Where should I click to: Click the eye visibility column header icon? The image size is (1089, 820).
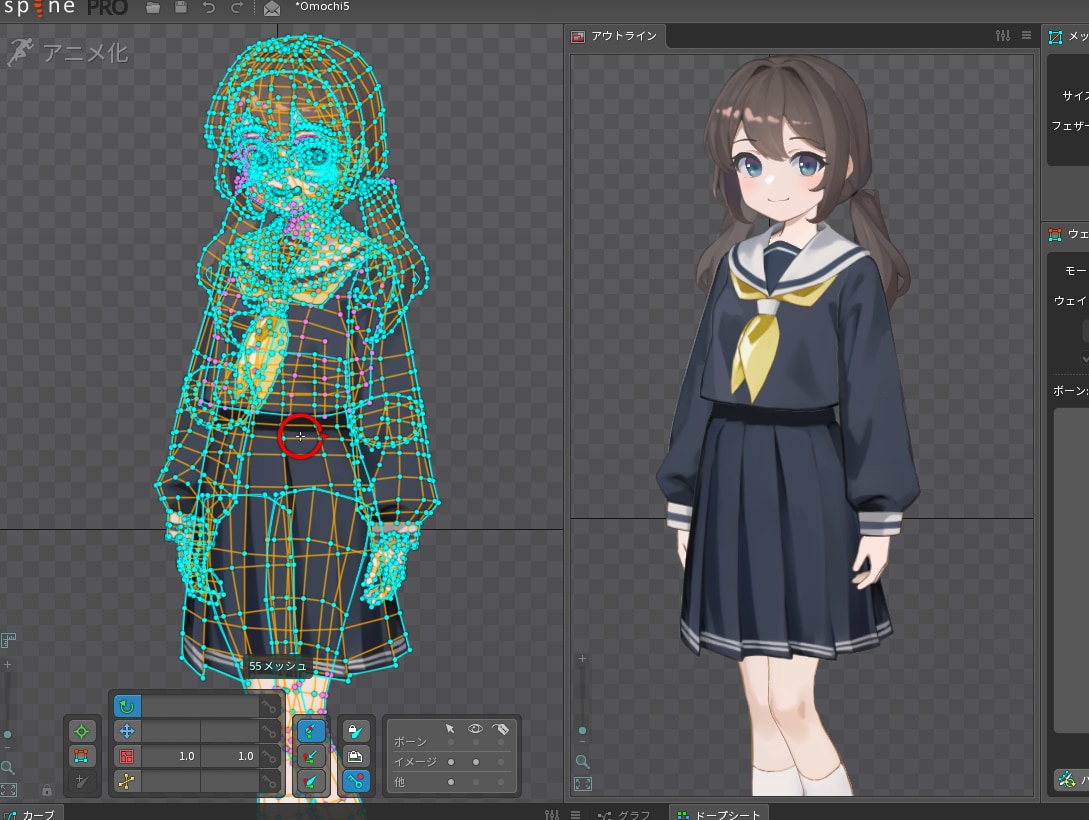point(476,728)
